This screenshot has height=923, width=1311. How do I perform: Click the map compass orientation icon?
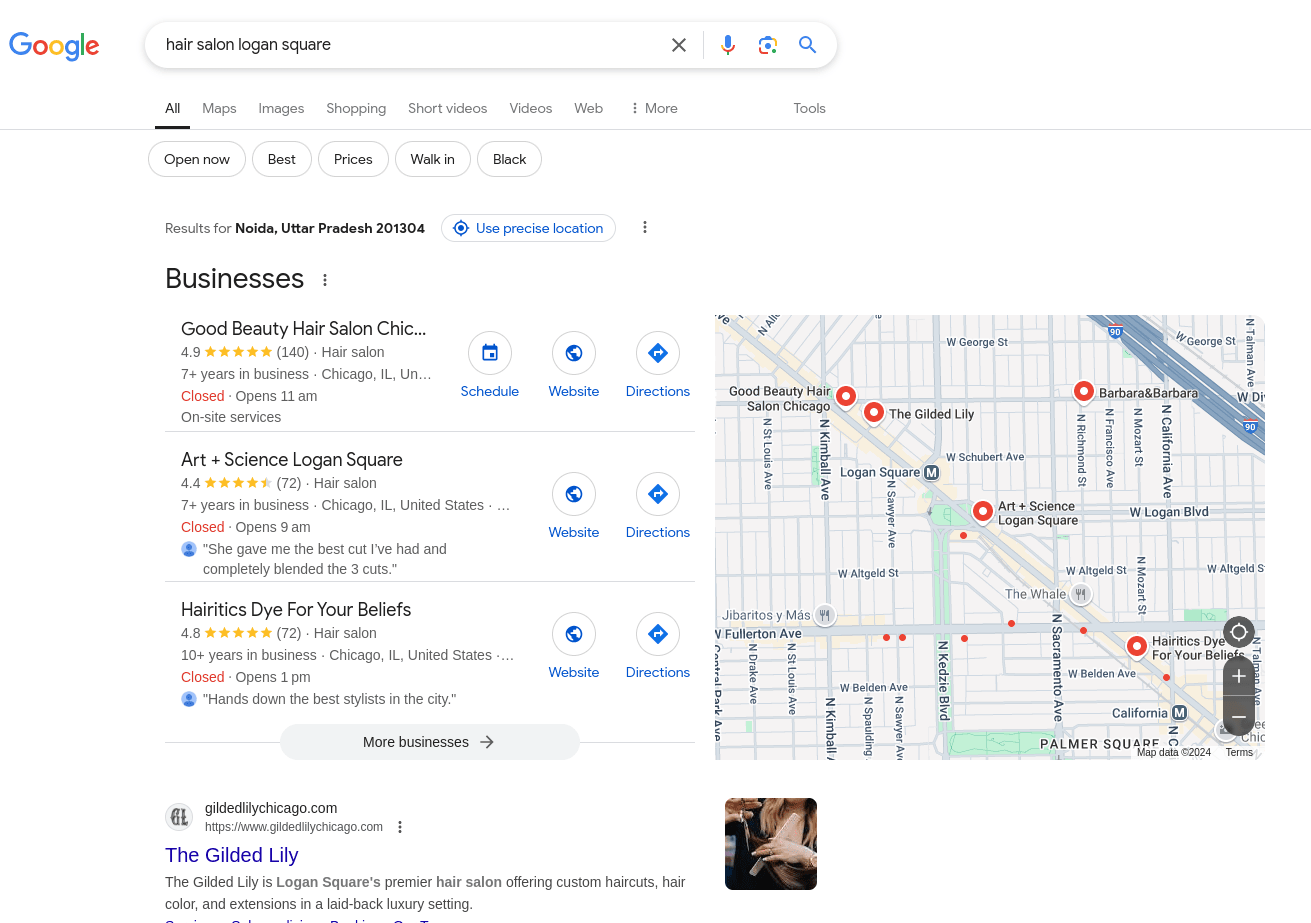point(1238,632)
